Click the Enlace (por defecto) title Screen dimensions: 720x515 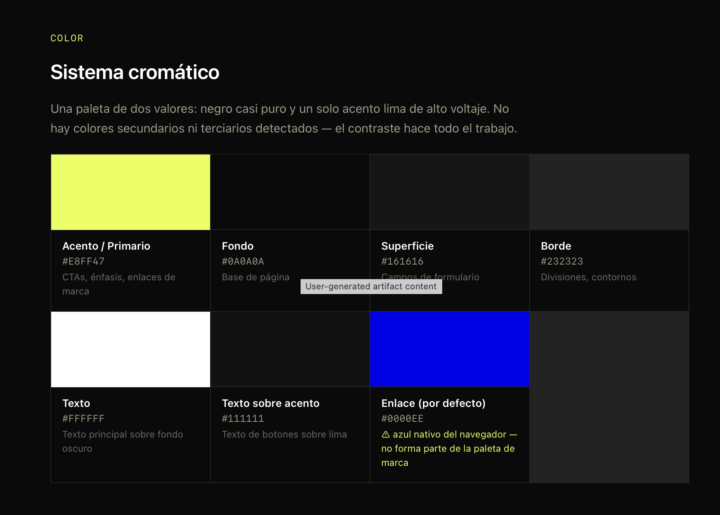tap(433, 403)
